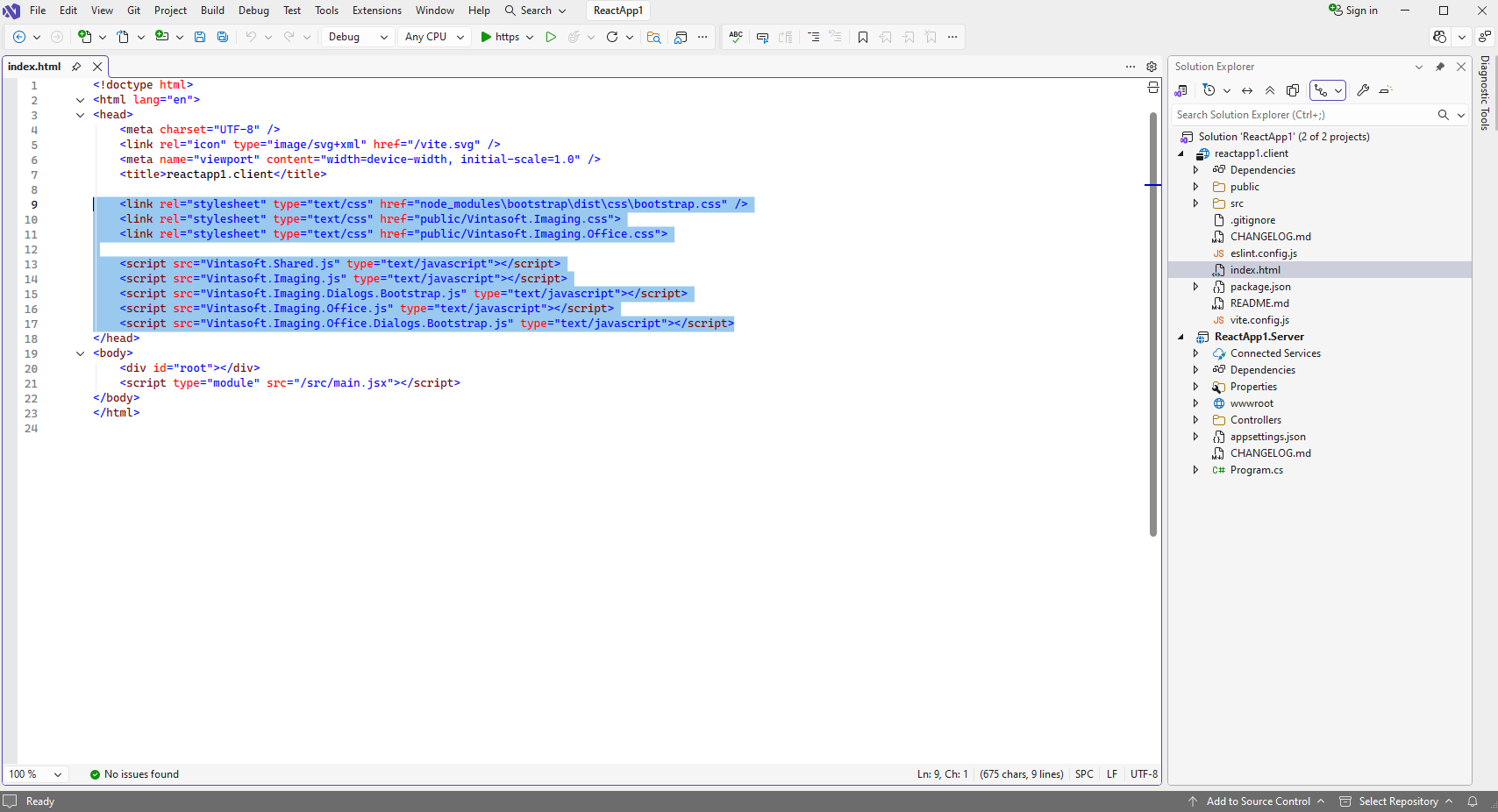
Task: Click Sync with Active Document arrows icon
Action: pyautogui.click(x=1247, y=90)
